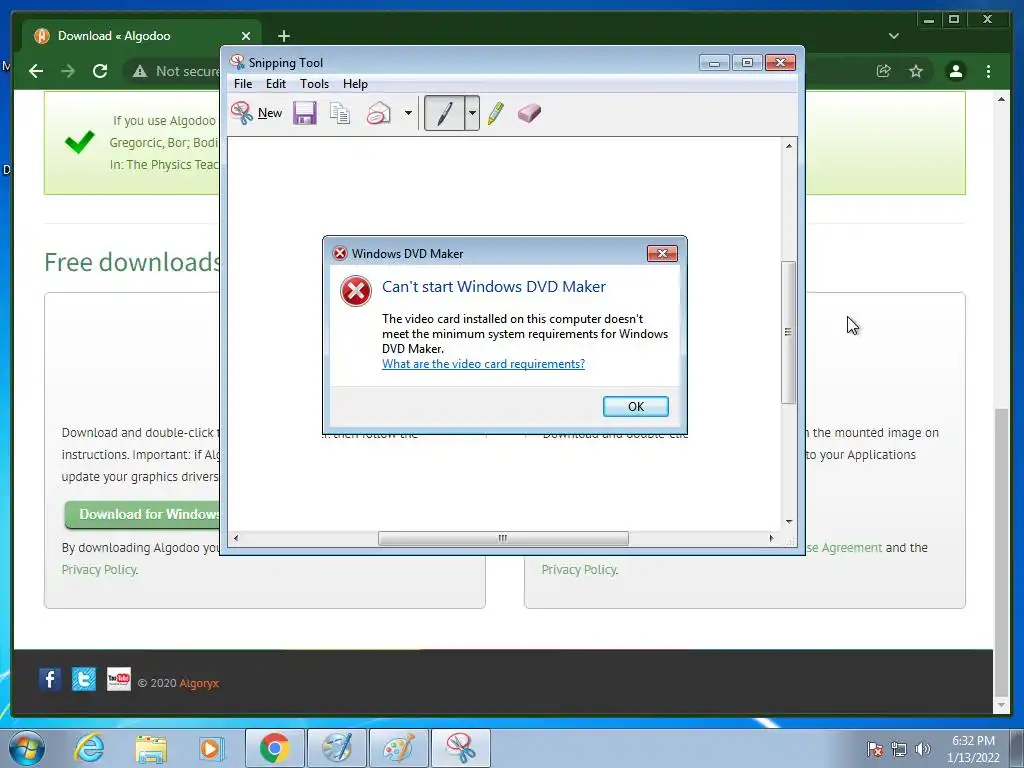
Task: Click the Snipping Tool scroll up arrow
Action: point(788,146)
